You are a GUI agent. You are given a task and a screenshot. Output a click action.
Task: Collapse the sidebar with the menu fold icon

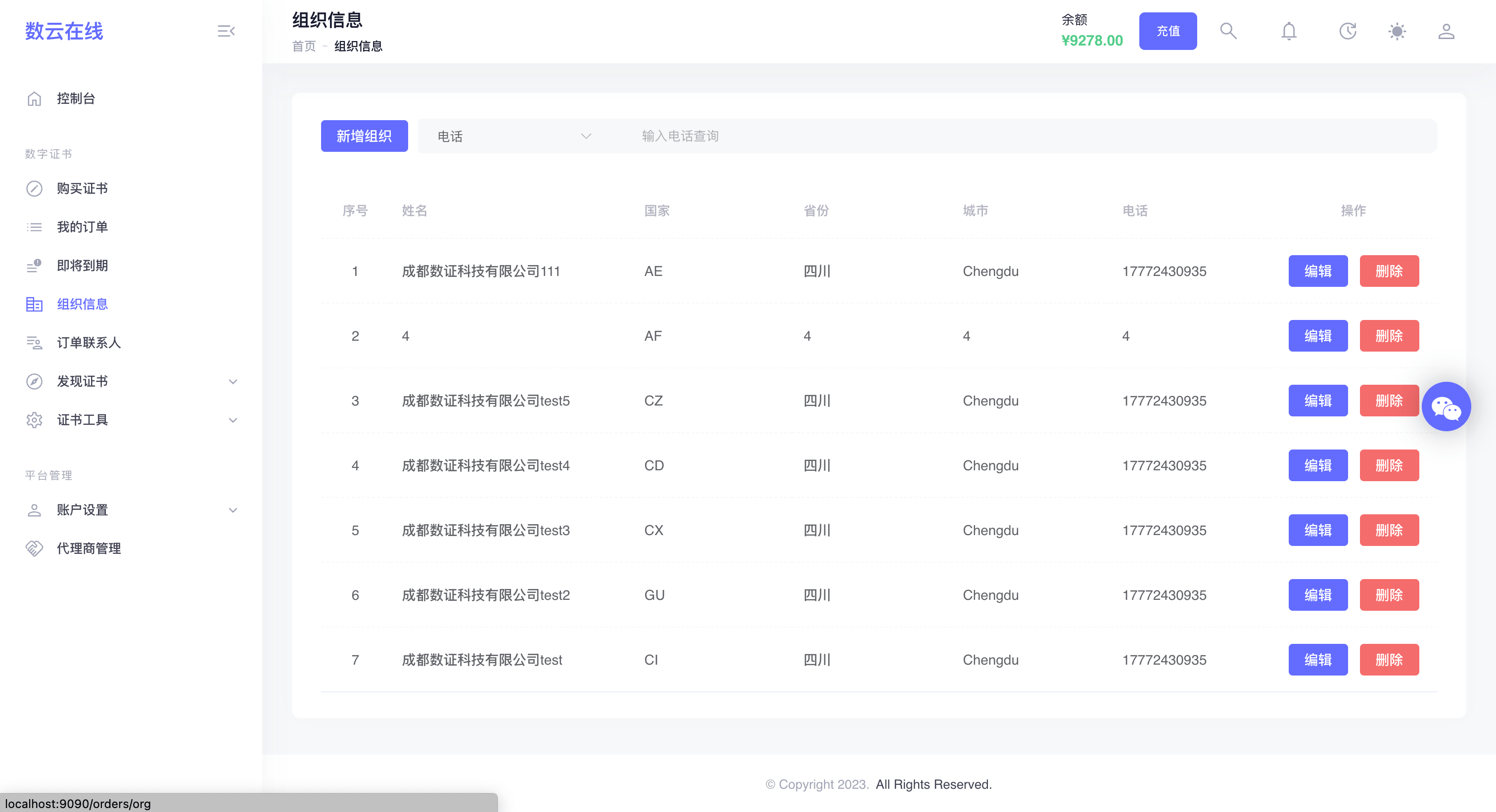tap(226, 31)
